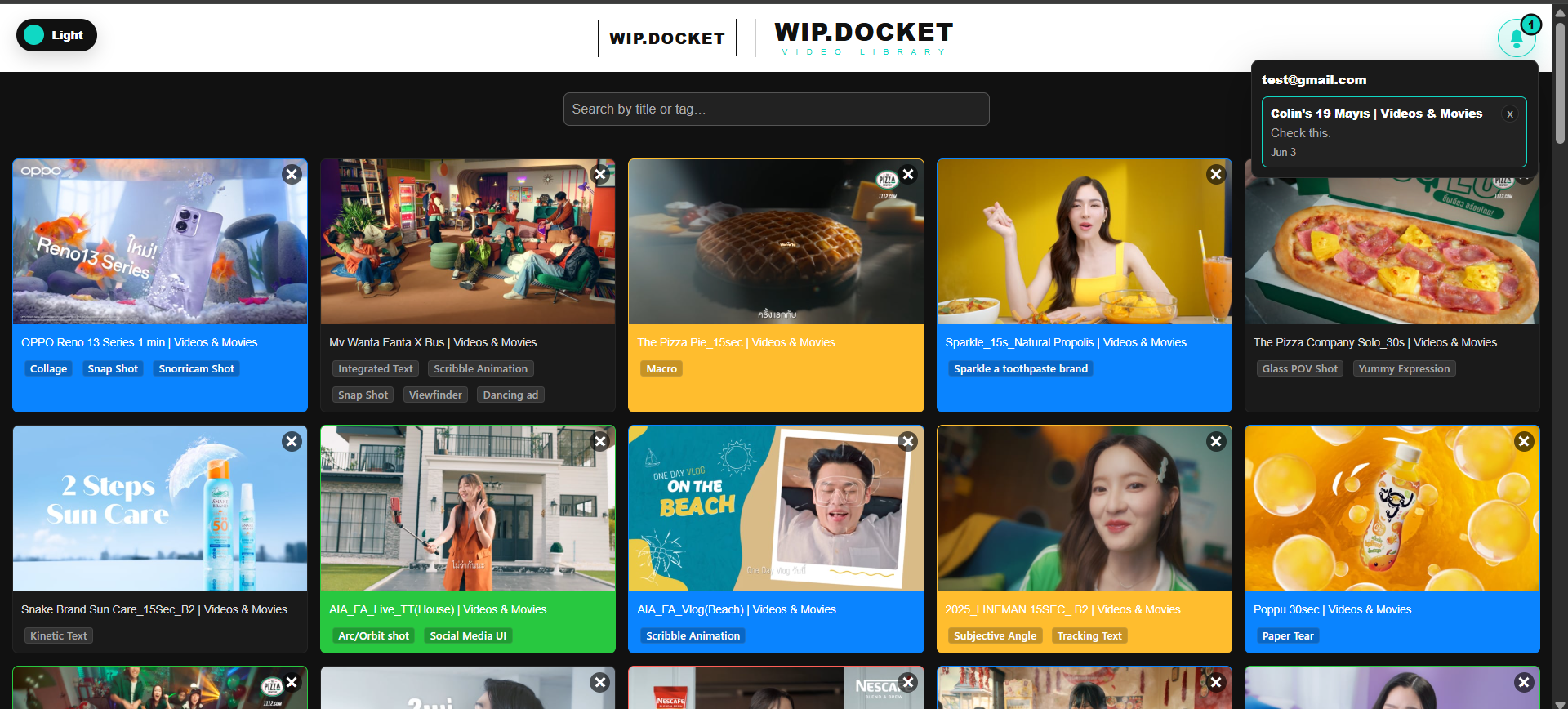Select the Macro tag
This screenshot has height=709, width=1568.
tap(661, 369)
